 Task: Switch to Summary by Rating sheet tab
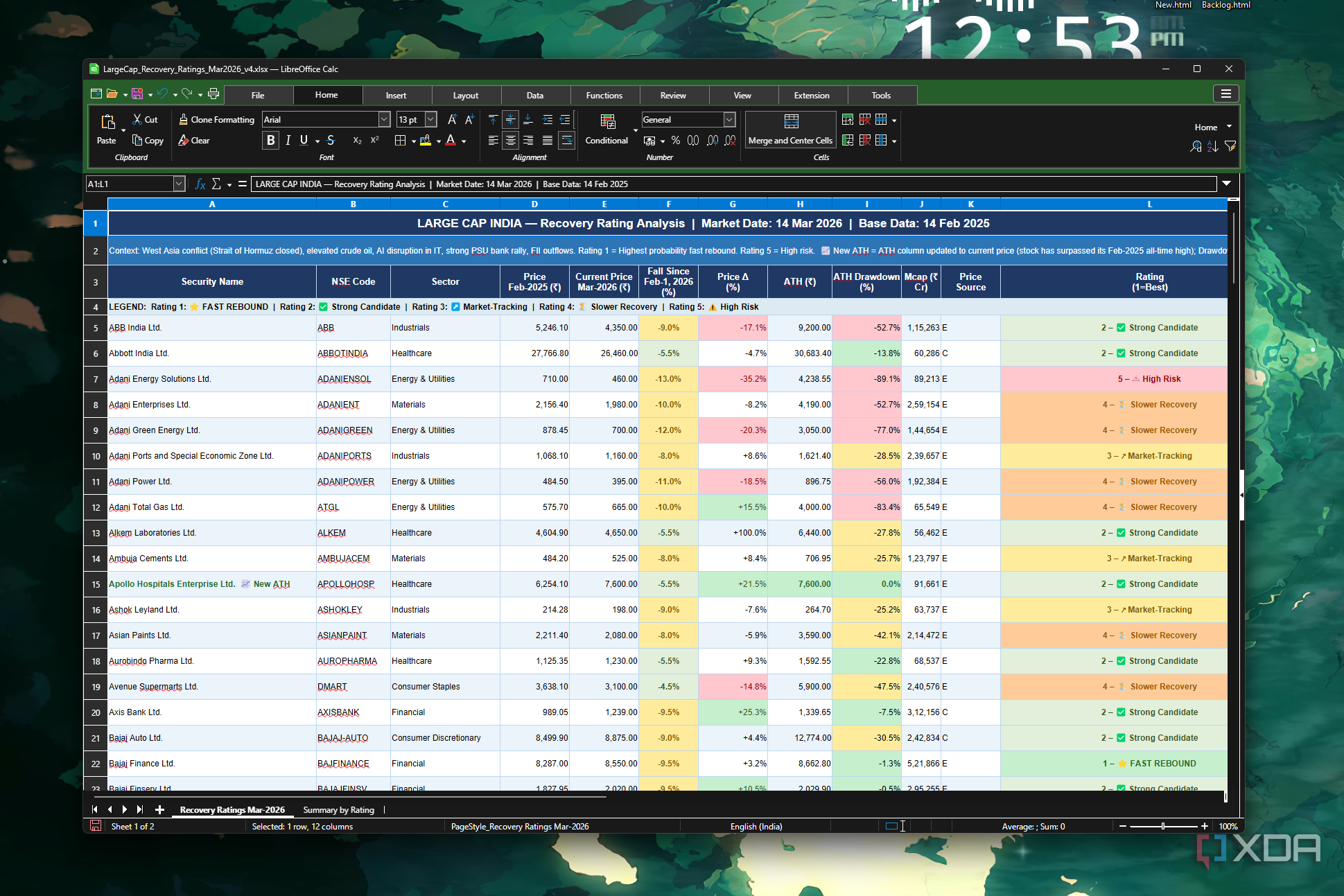coord(338,809)
